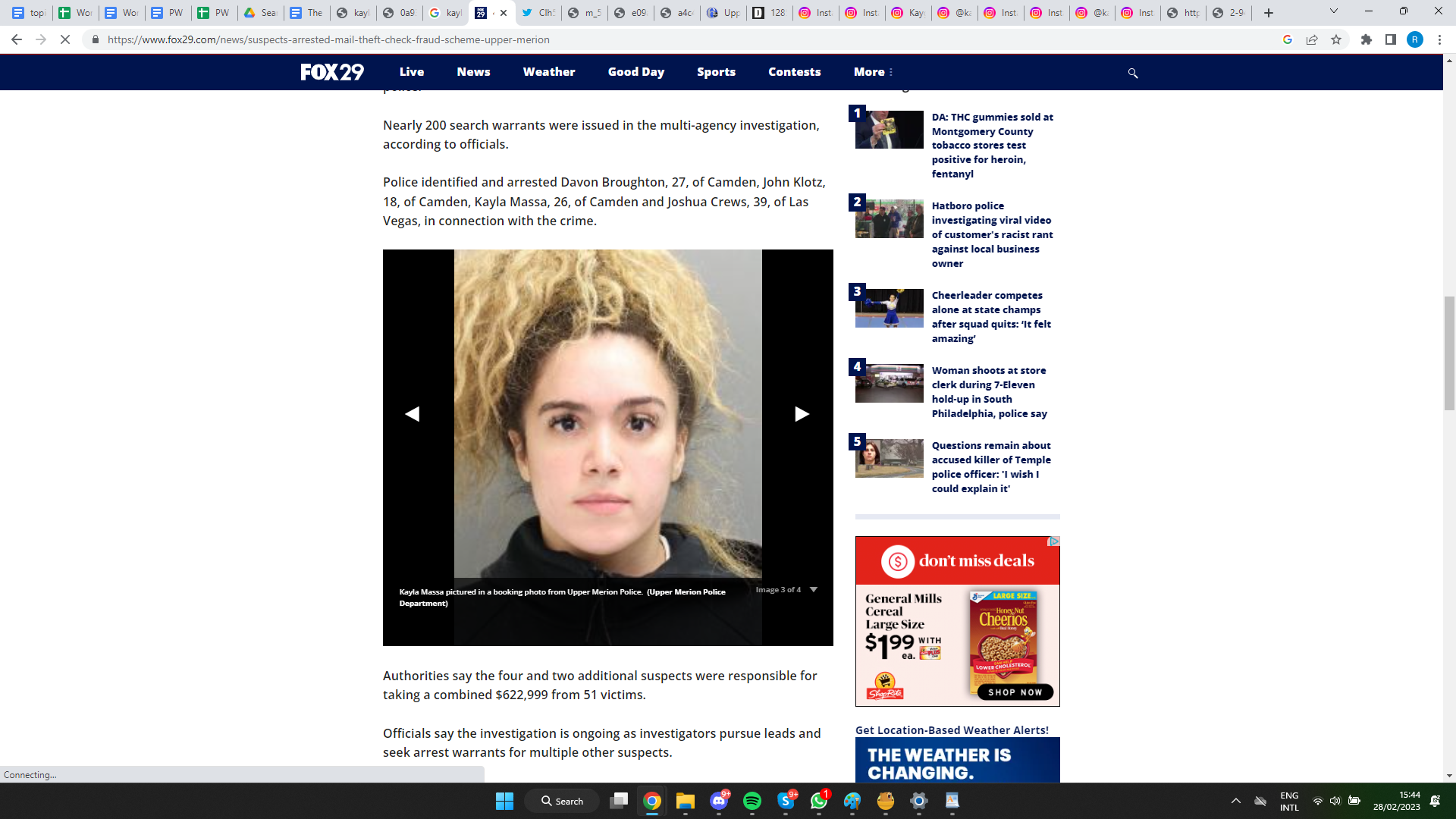Open the Chrome extensions puzzle icon
Screen dimensions: 1456x819
[x=1367, y=39]
